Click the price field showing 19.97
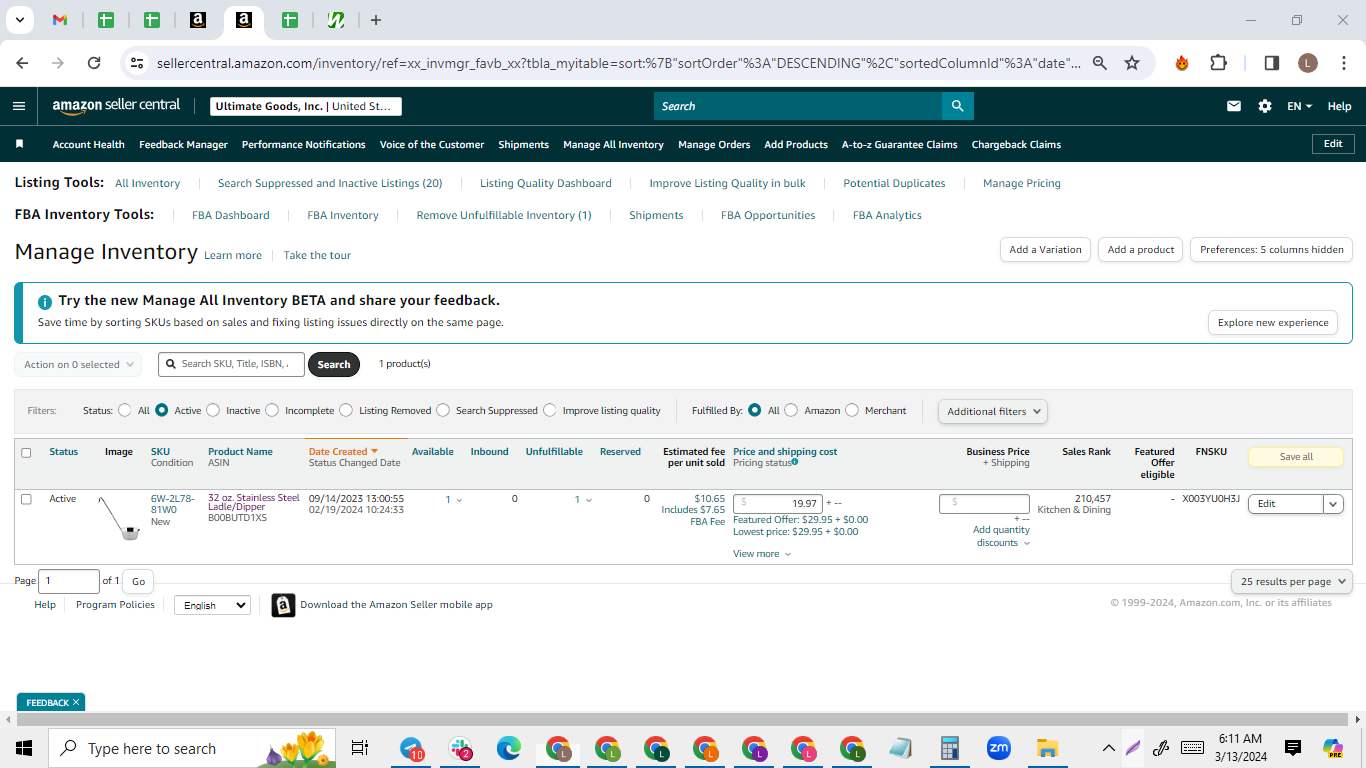 click(x=778, y=504)
